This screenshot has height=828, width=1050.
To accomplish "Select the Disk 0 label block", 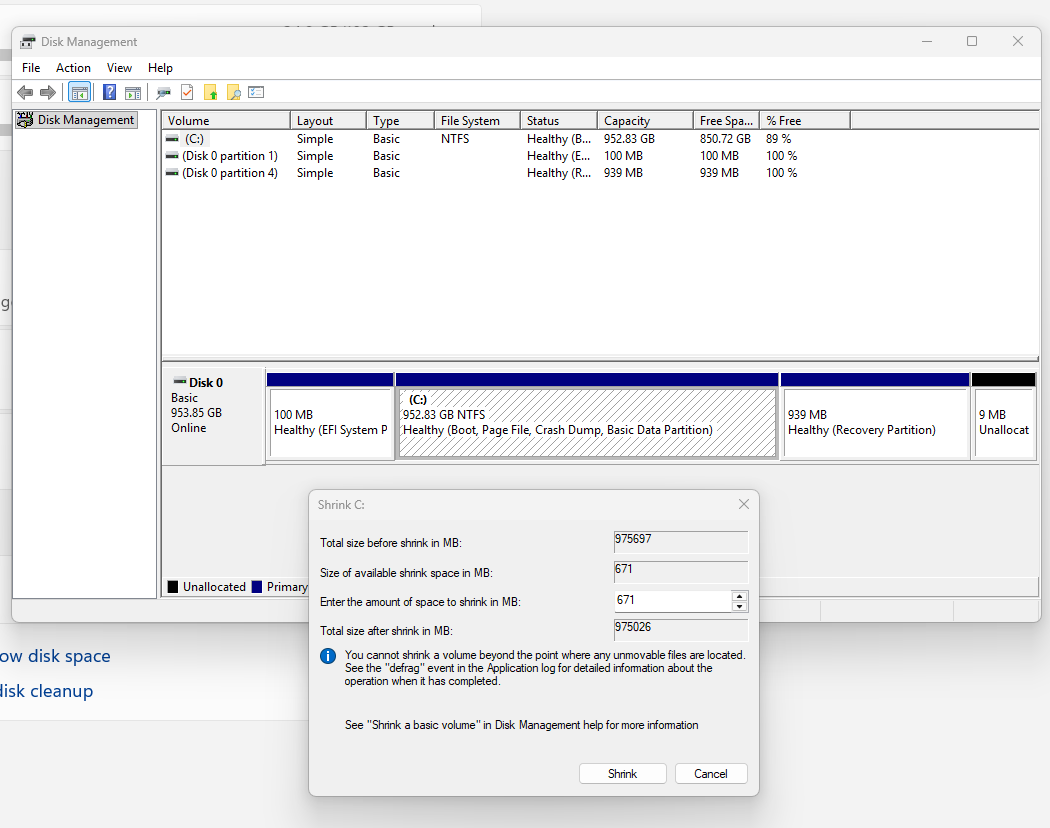I will (x=214, y=415).
